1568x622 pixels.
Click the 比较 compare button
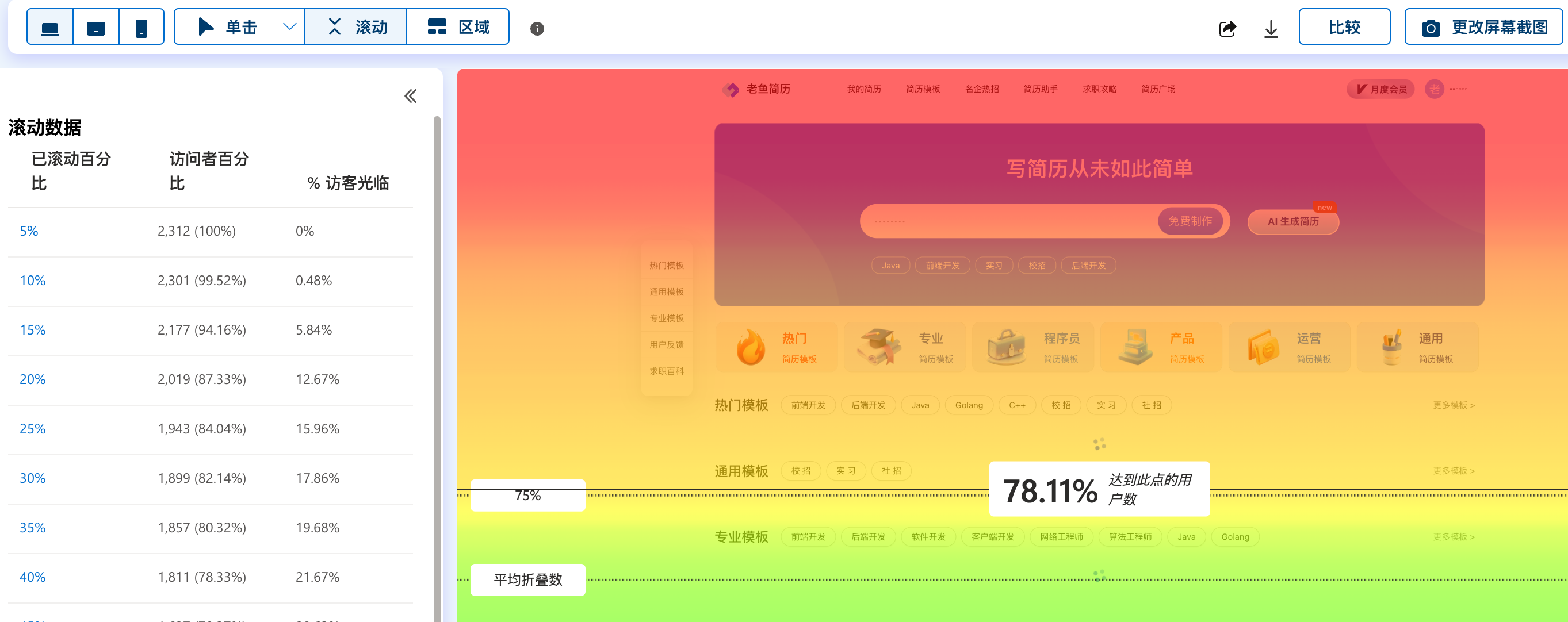tap(1344, 28)
